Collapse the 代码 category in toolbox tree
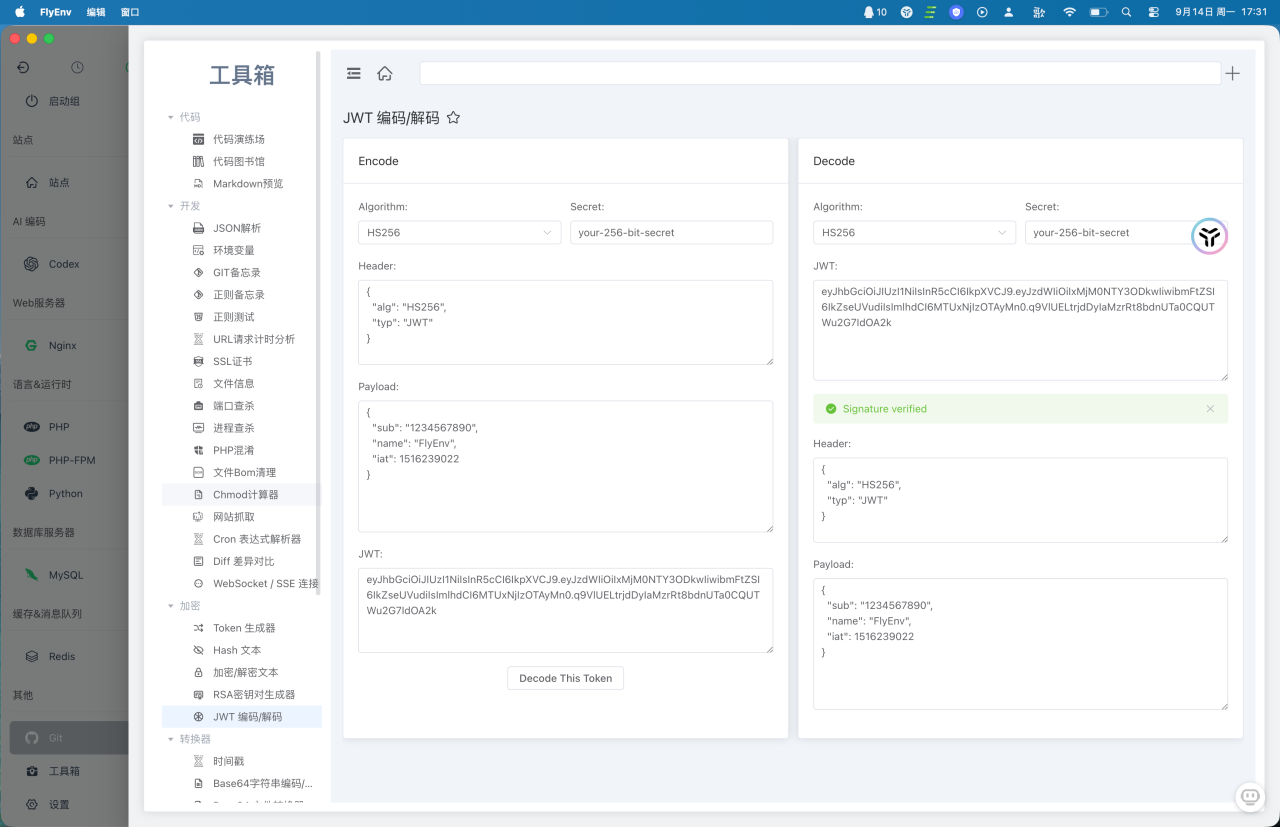Screen dimensions: 1280x827 point(171,117)
